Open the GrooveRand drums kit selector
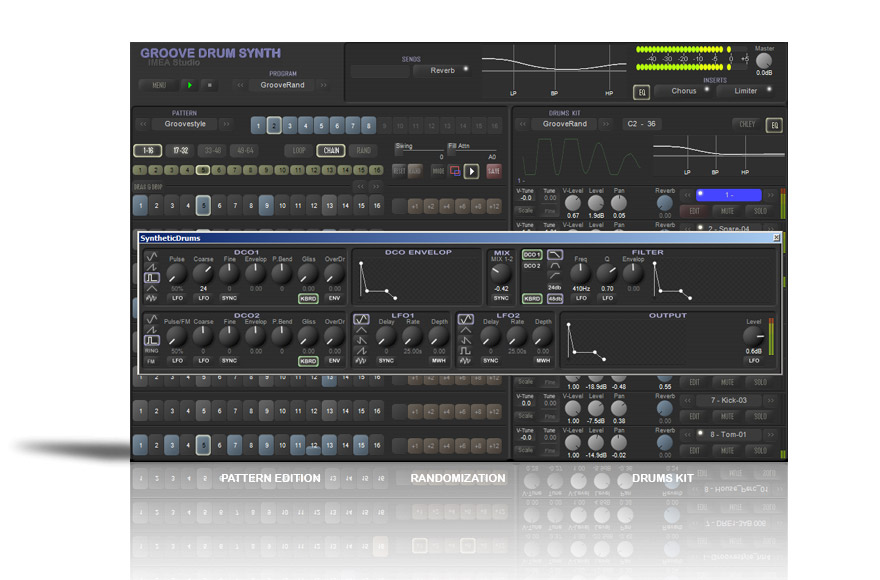880x580 pixels. (x=564, y=125)
